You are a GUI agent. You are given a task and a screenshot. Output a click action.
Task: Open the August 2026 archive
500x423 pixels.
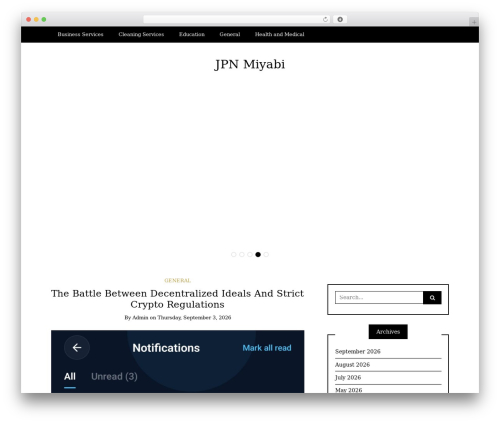point(352,364)
